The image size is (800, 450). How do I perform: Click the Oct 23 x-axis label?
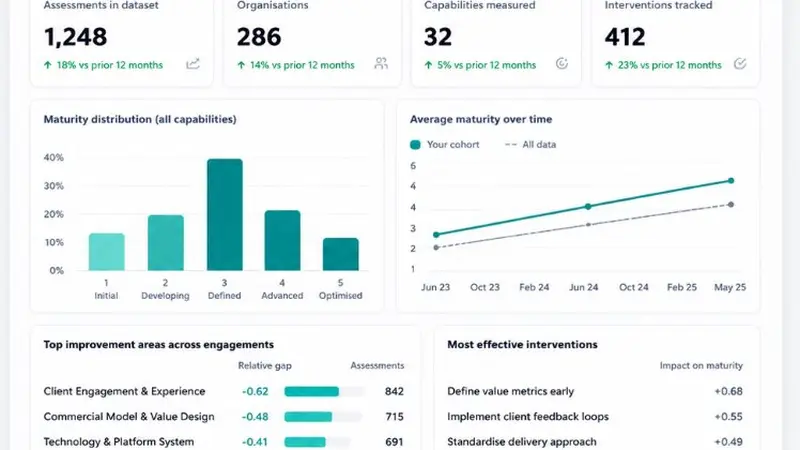(x=485, y=287)
